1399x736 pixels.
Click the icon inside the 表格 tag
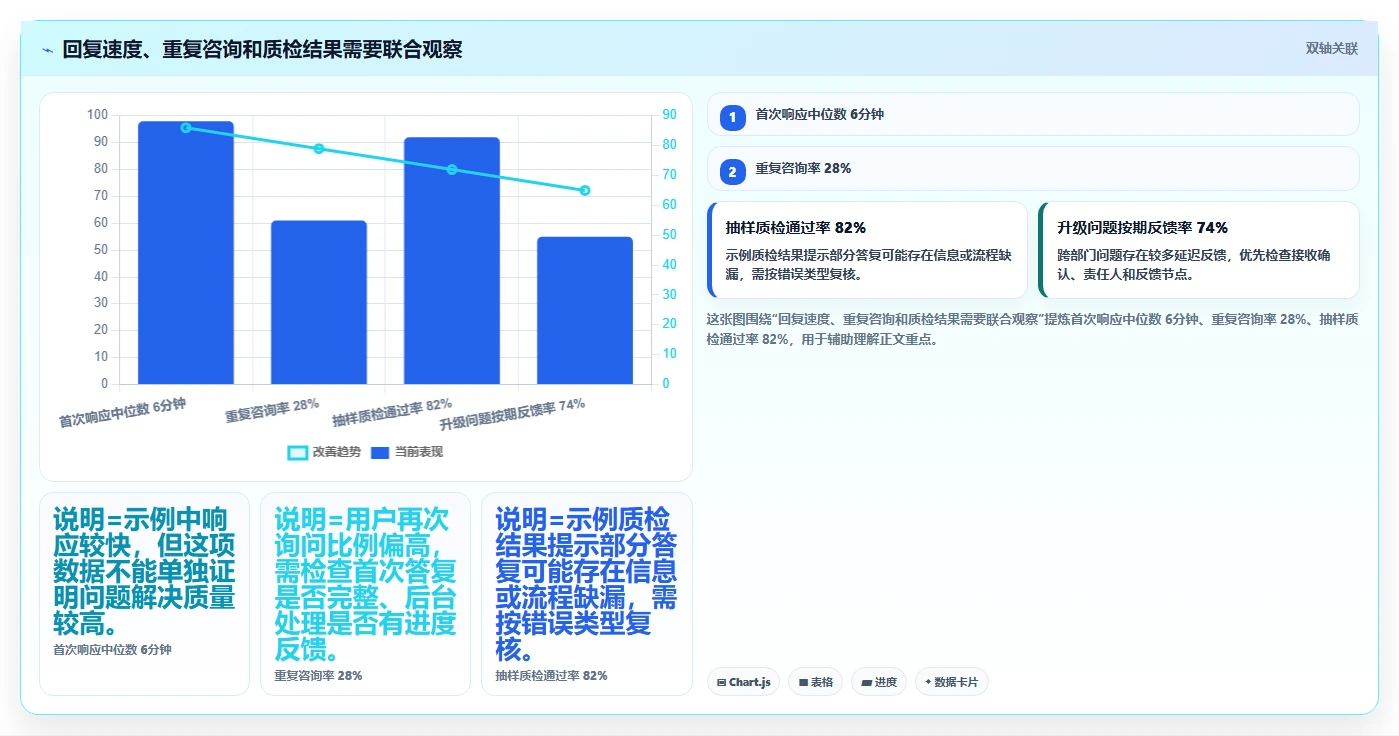pos(803,682)
